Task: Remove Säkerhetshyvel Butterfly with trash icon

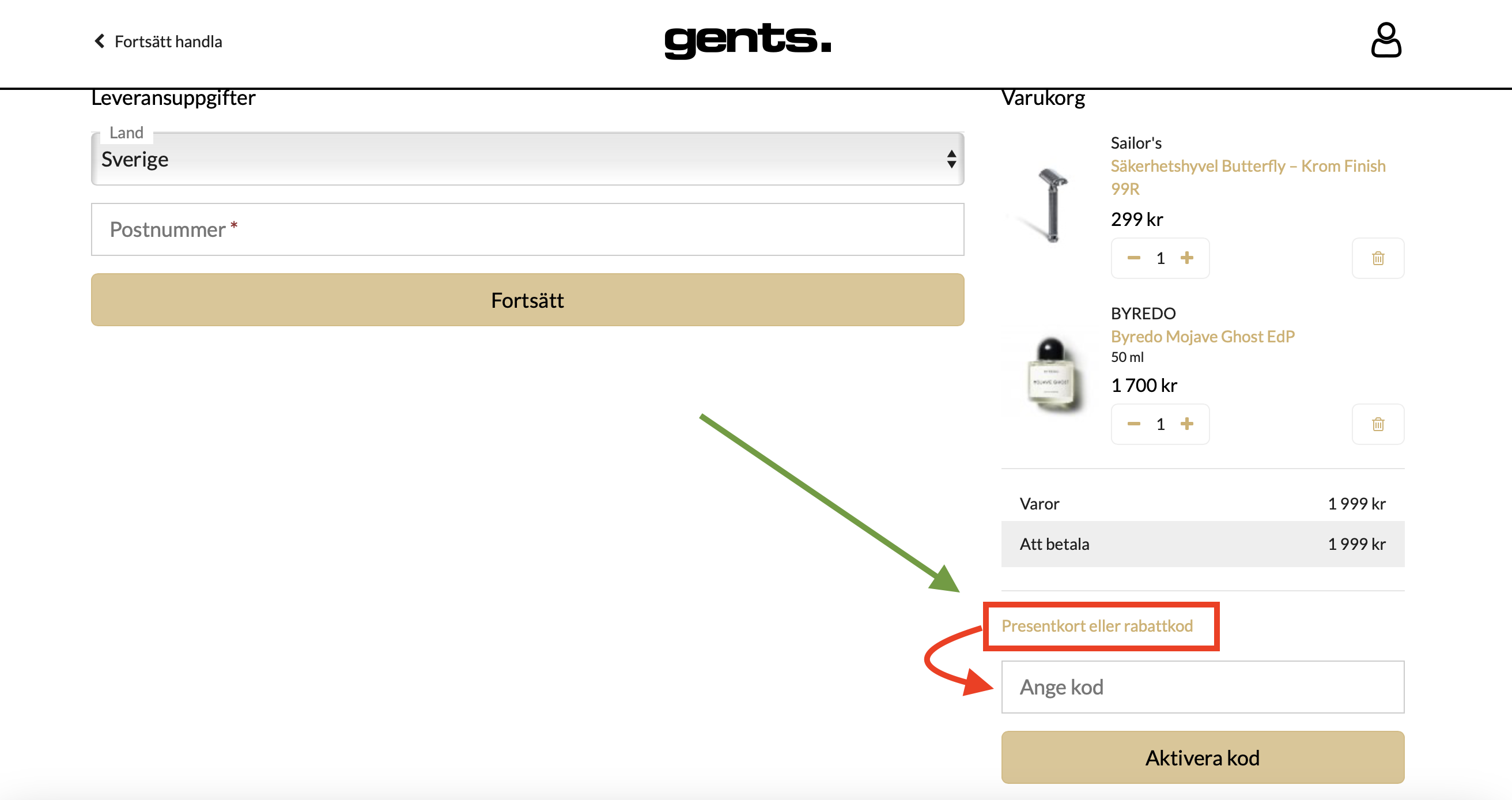Action: tap(1378, 258)
